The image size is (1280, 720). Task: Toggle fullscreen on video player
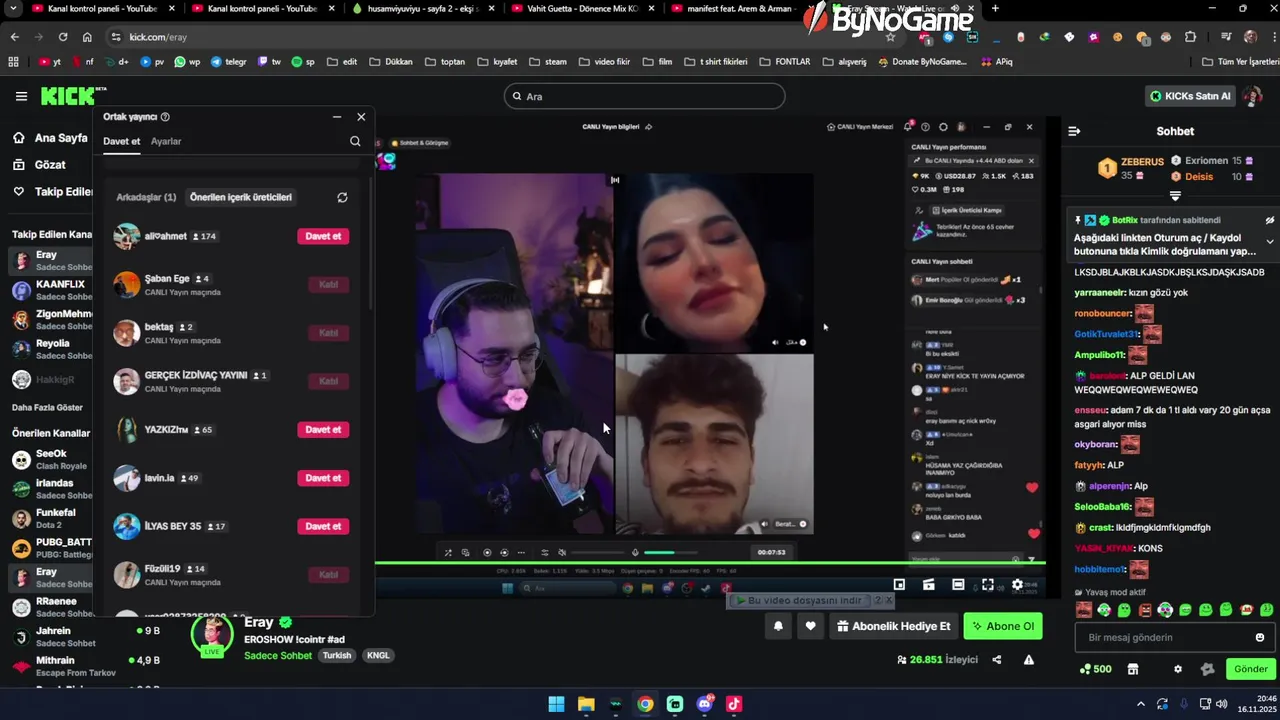[988, 585]
